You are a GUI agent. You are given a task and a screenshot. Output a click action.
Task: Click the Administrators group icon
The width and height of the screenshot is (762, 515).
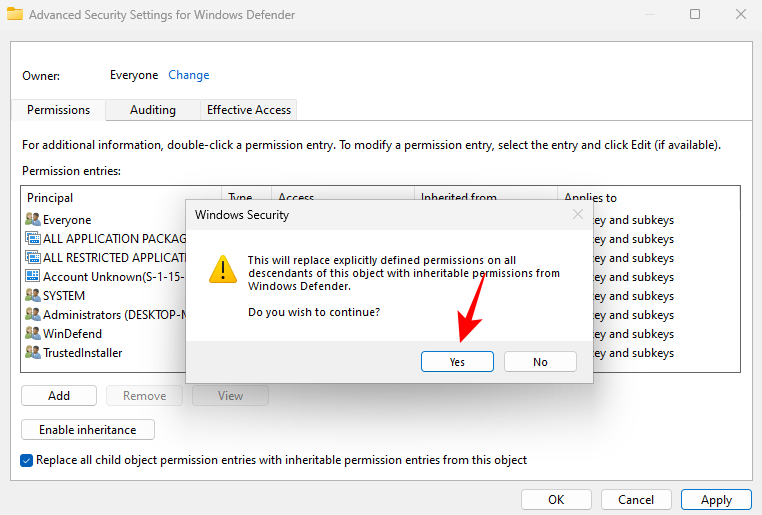click(x=32, y=315)
